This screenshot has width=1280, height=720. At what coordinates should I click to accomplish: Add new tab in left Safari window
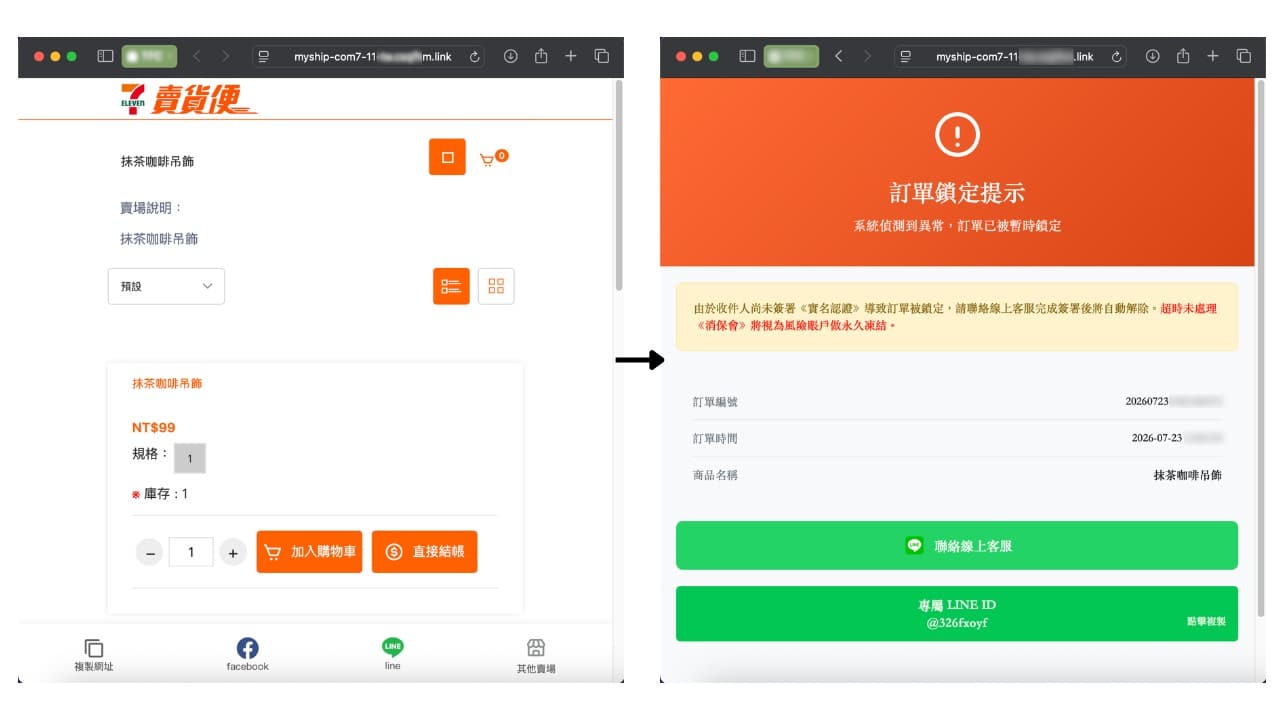571,57
